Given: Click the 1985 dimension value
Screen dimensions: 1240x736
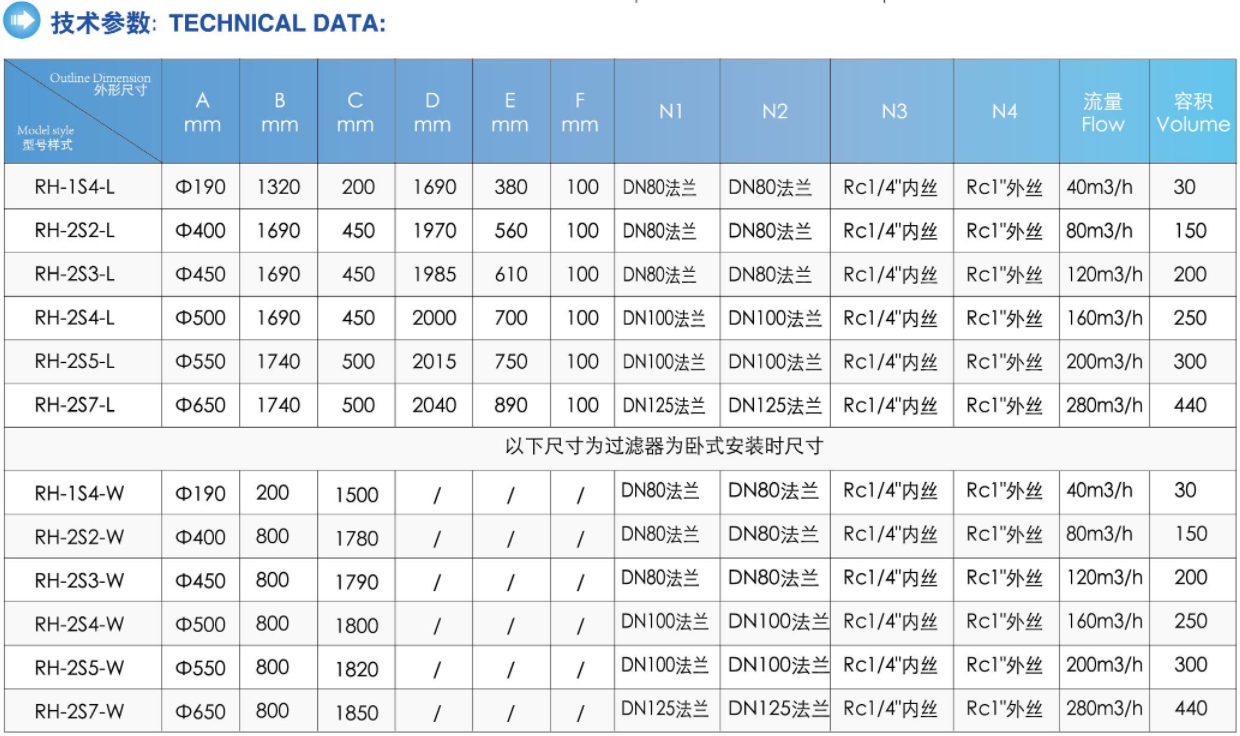Looking at the screenshot, I should 434,274.
